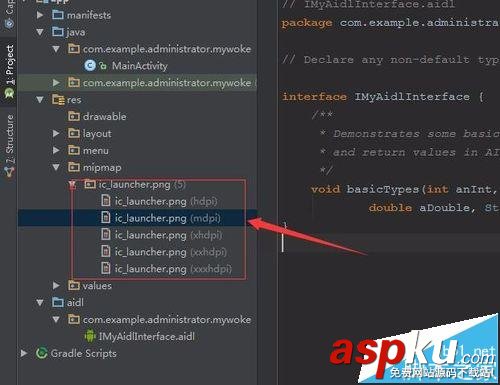Image resolution: width=500 pixels, height=385 pixels.
Task: Click the menu folder icon
Action: (74, 150)
